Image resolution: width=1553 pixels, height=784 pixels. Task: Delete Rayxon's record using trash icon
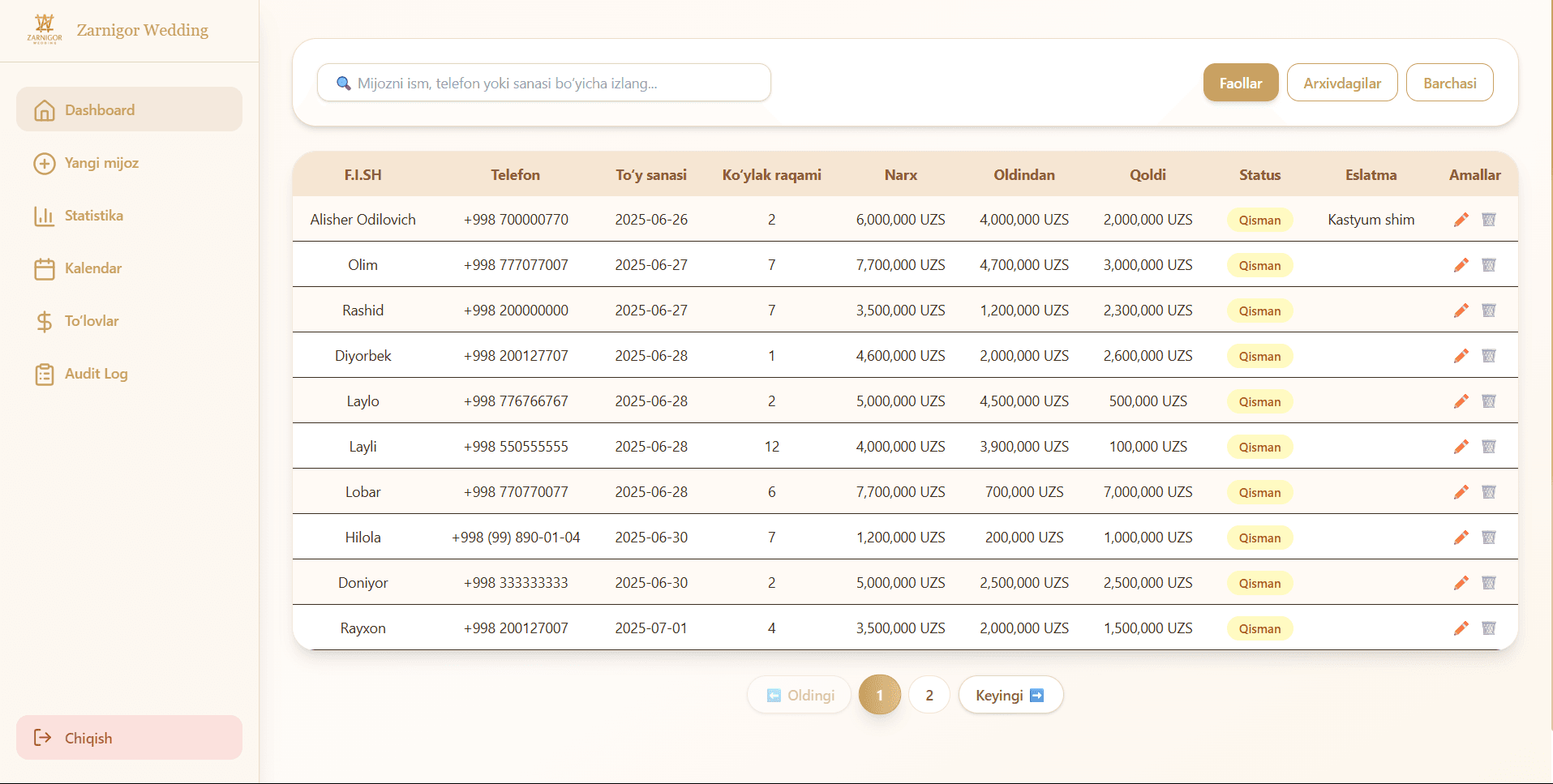[x=1488, y=628]
